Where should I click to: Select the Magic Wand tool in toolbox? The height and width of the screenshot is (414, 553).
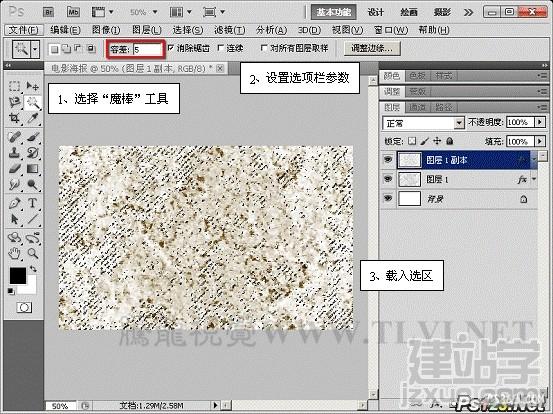coord(32,102)
